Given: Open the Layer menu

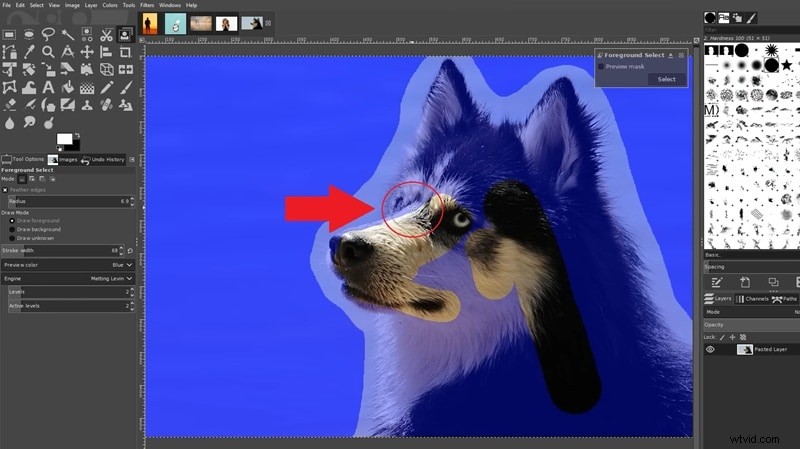Looking at the screenshot, I should pyautogui.click(x=91, y=5).
